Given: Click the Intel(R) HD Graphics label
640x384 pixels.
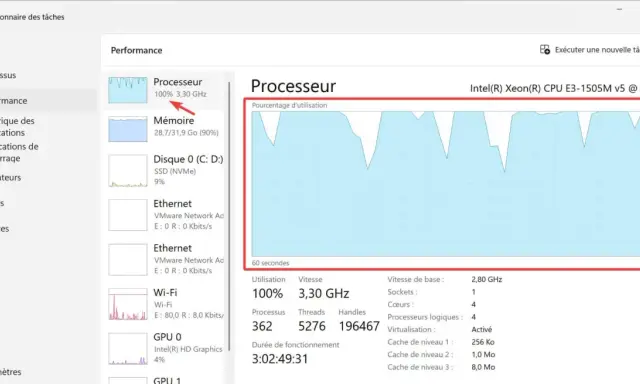Looking at the screenshot, I should [188, 349].
